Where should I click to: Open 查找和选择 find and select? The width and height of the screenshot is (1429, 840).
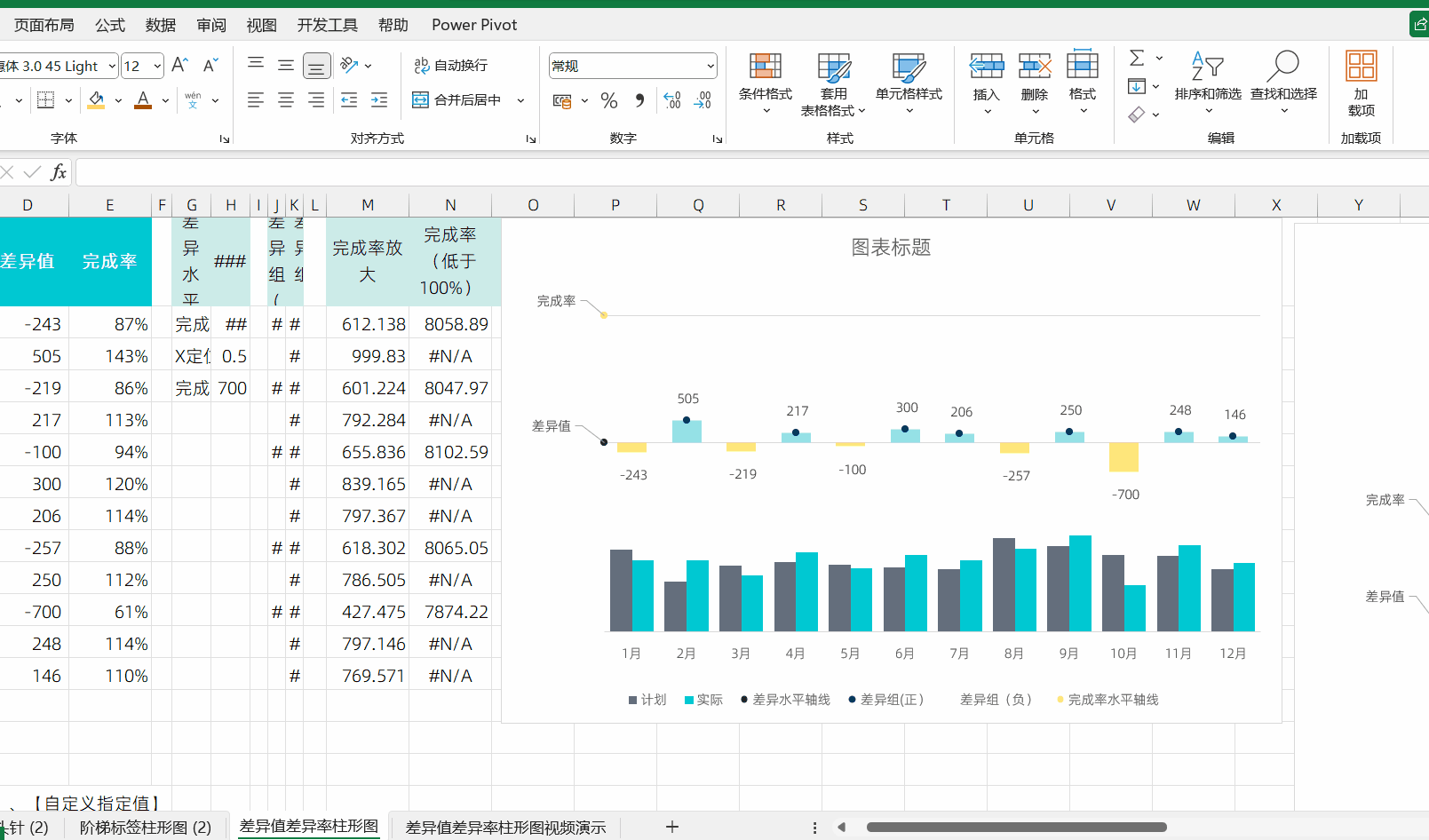pyautogui.click(x=1283, y=83)
